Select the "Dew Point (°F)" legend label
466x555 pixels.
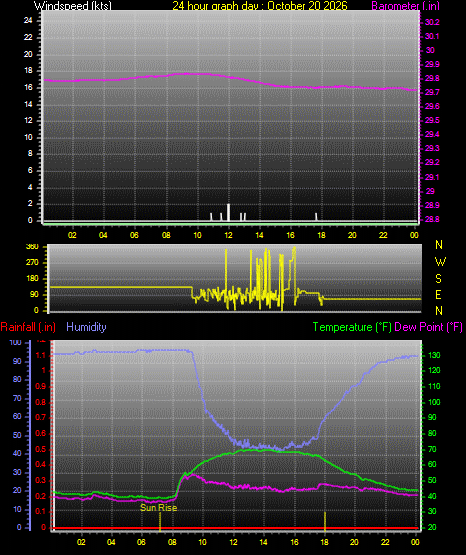[428, 327]
